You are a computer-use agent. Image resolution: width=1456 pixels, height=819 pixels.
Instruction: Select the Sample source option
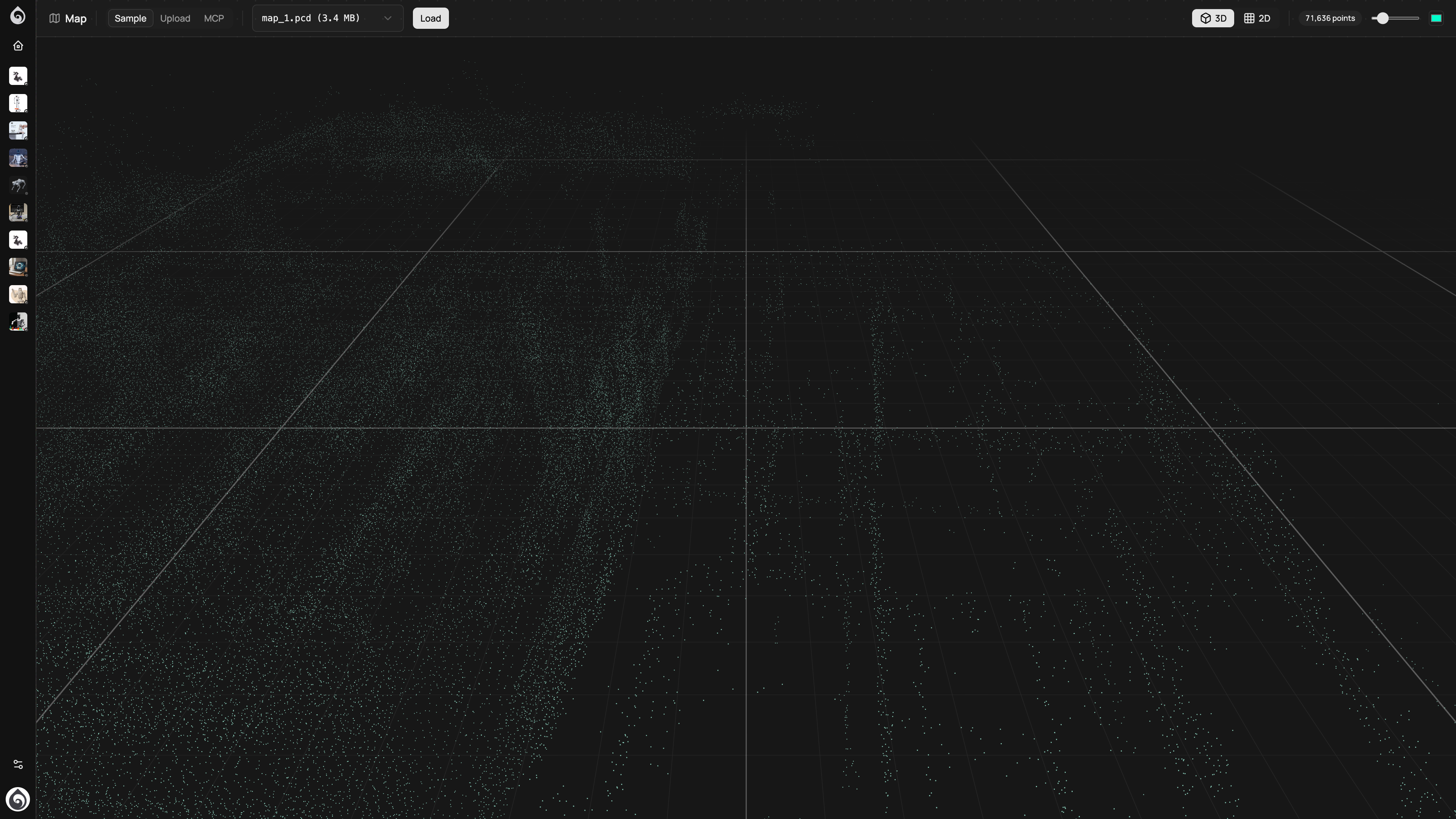(x=130, y=18)
